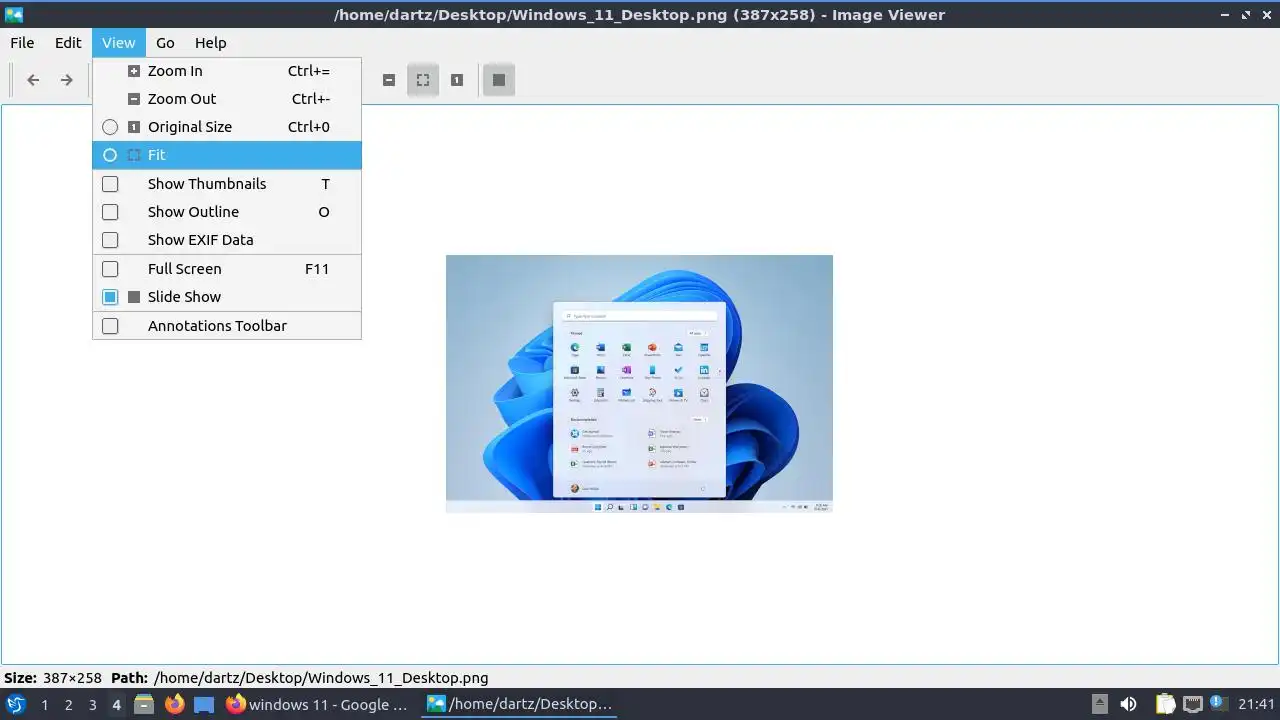1280x720 pixels.
Task: Switch to workspace 2
Action: pos(68,705)
